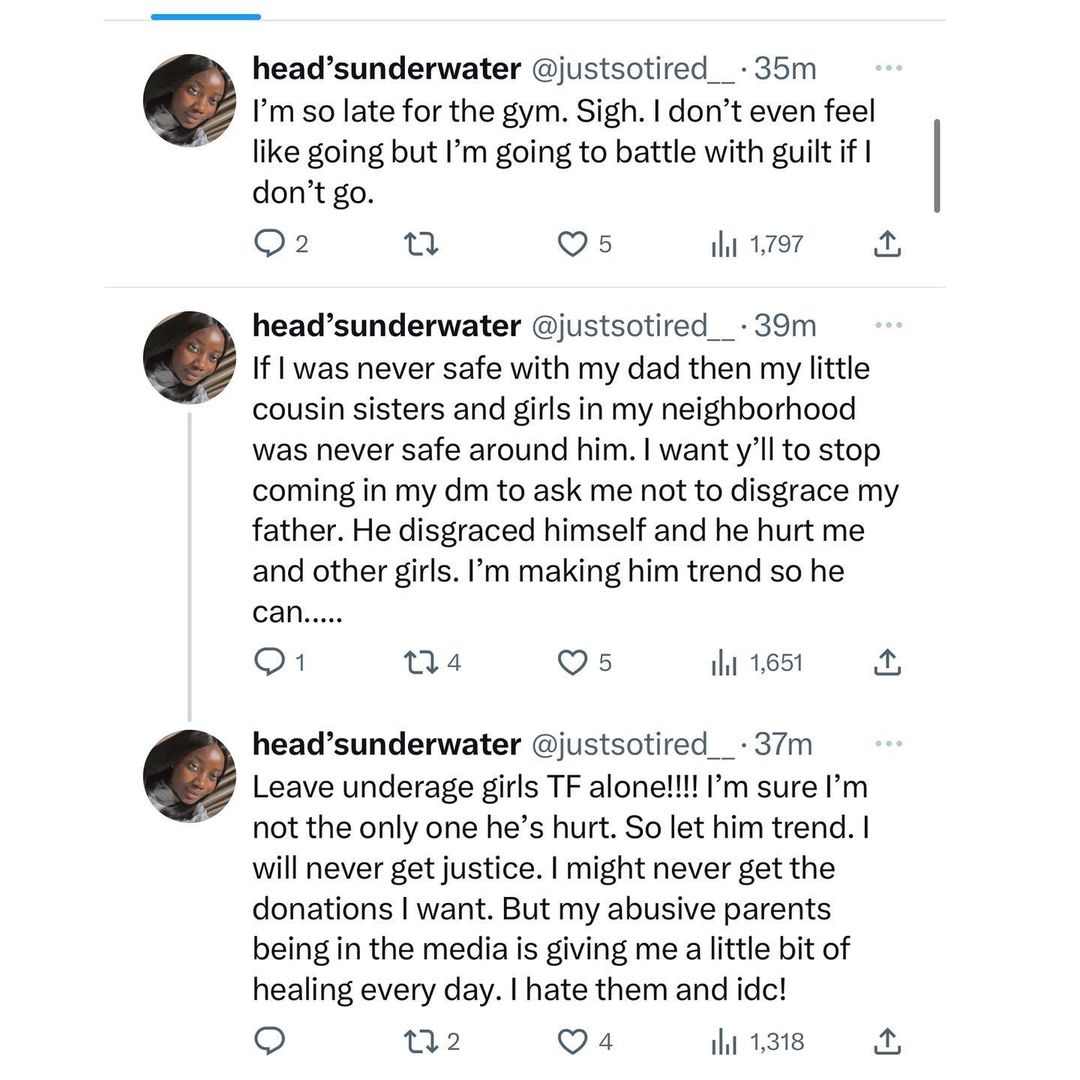Like the late-for-gym tweet
Viewport: 1080px width, 1080px height.
click(571, 243)
